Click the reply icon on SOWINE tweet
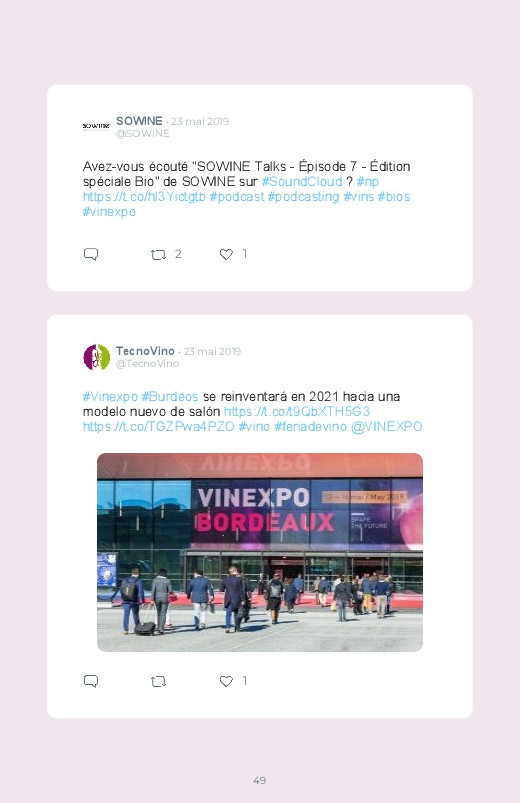Viewport: 520px width, 803px height. 91,254
